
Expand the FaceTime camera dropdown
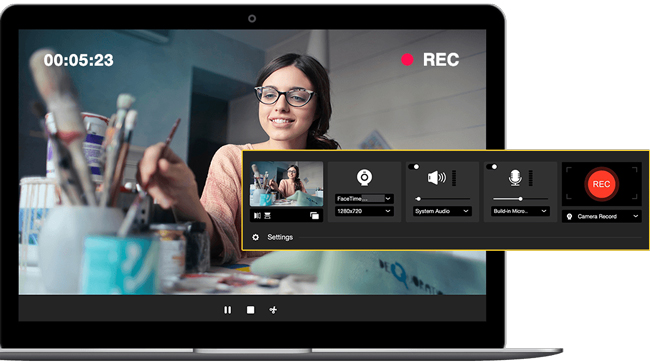click(x=364, y=199)
